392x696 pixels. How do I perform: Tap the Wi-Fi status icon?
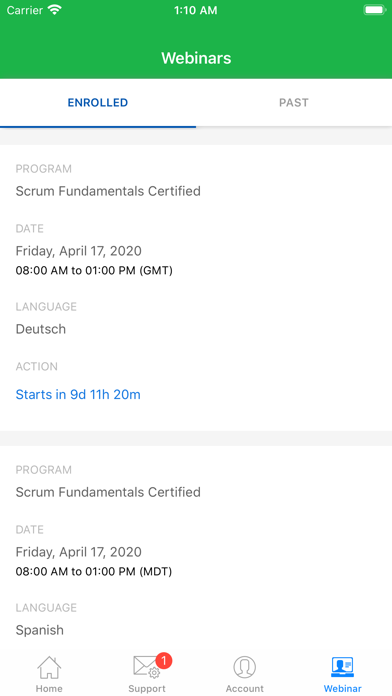point(55,10)
